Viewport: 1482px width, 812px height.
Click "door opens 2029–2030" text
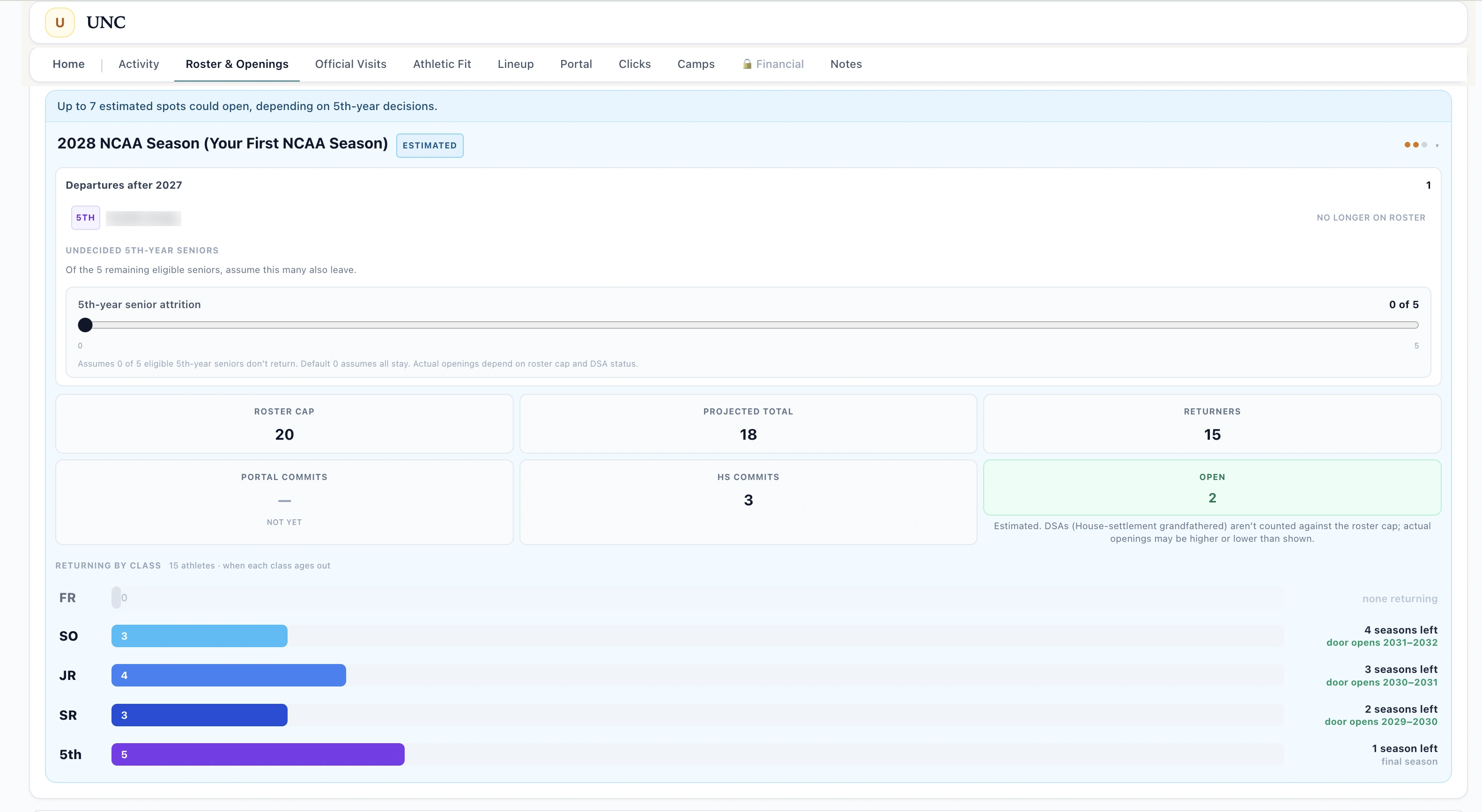[x=1381, y=722]
